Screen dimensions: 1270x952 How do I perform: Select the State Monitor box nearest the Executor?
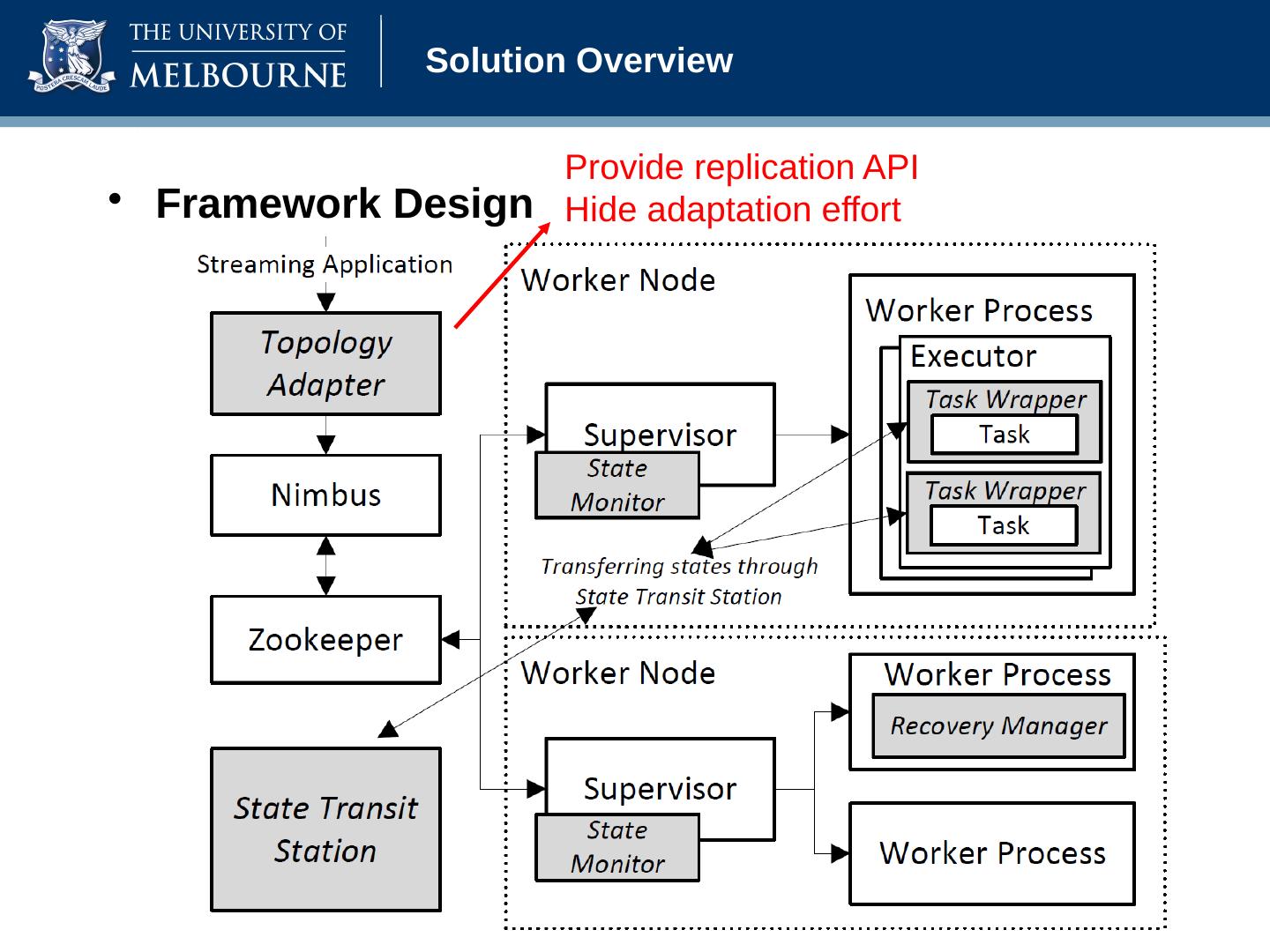coord(617,485)
